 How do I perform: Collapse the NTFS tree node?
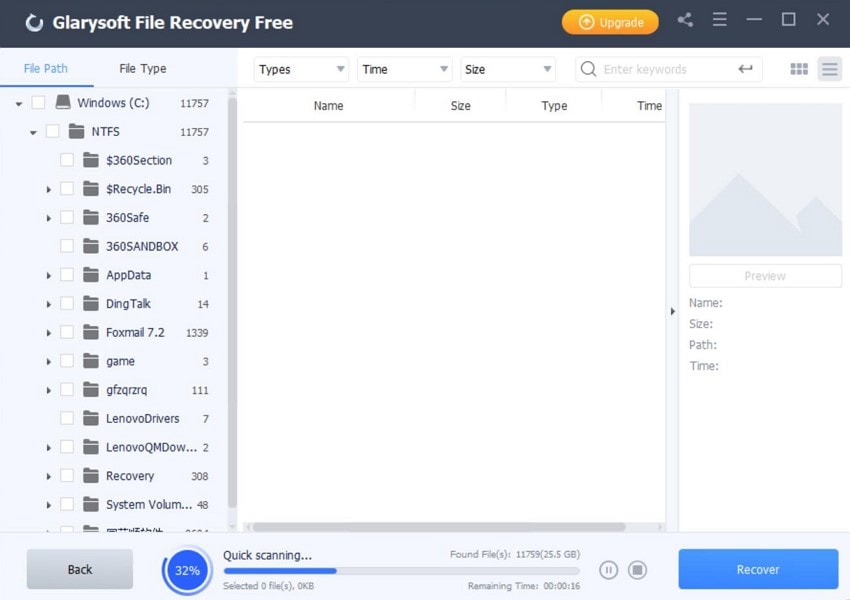[x=33, y=132]
